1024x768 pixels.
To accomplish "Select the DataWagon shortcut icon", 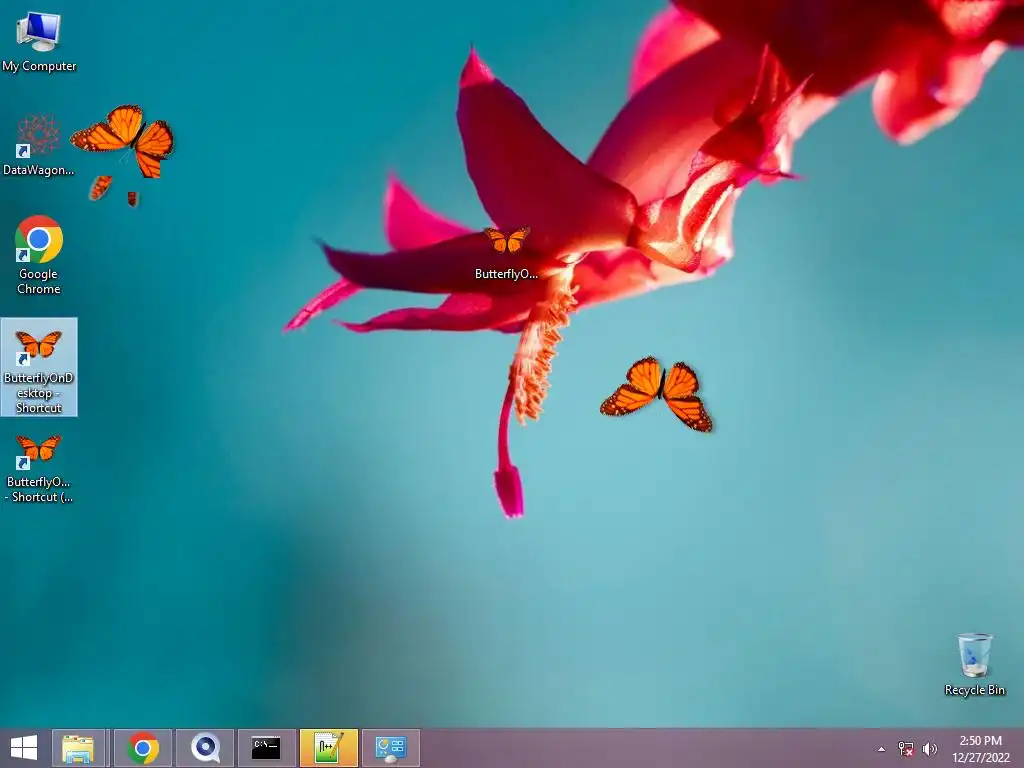I will [x=39, y=145].
